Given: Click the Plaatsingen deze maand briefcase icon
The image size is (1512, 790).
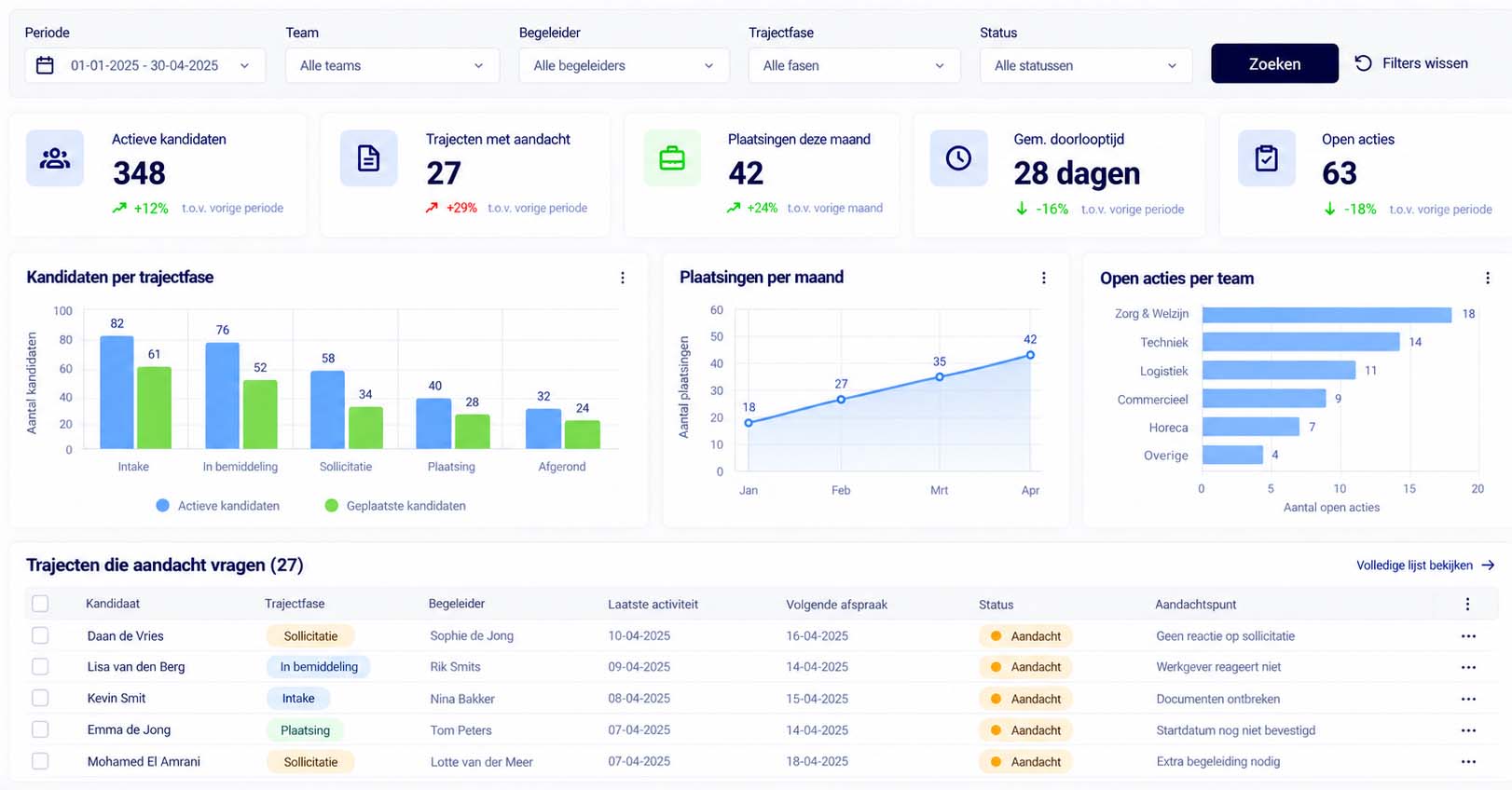Looking at the screenshot, I should click(x=672, y=158).
